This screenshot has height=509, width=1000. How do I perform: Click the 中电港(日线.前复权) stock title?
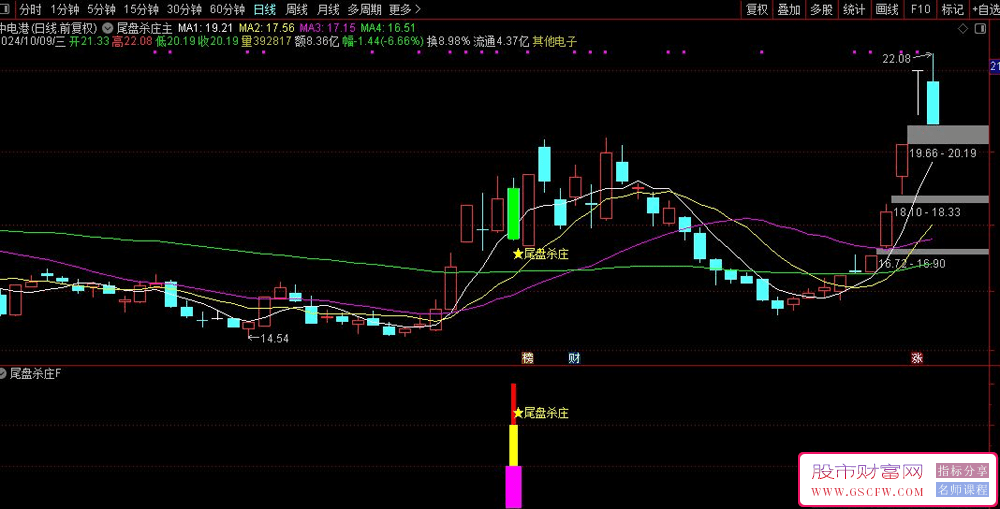click(x=49, y=28)
